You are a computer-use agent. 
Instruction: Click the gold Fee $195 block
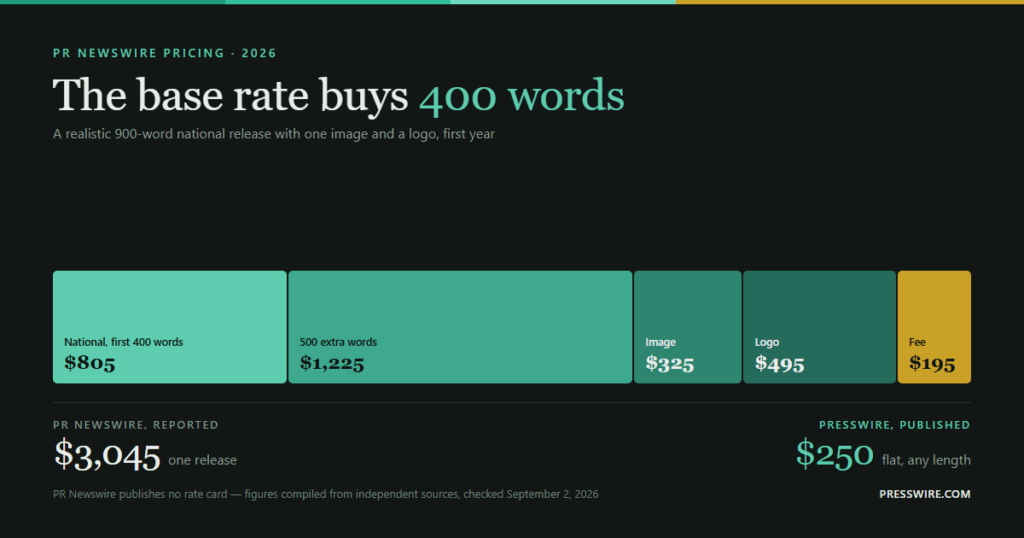tap(935, 327)
